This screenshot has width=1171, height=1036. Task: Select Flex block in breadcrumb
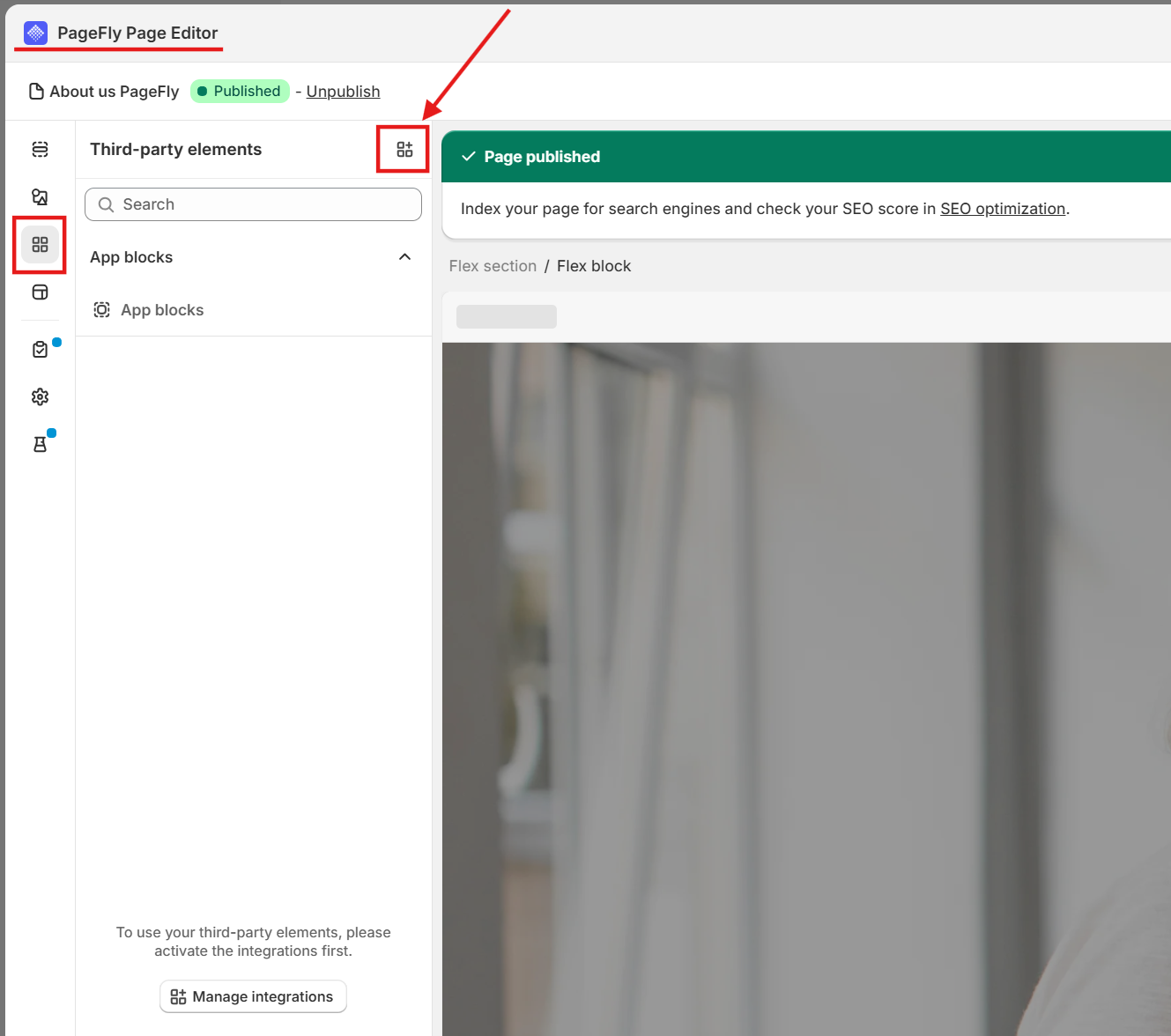(x=594, y=266)
